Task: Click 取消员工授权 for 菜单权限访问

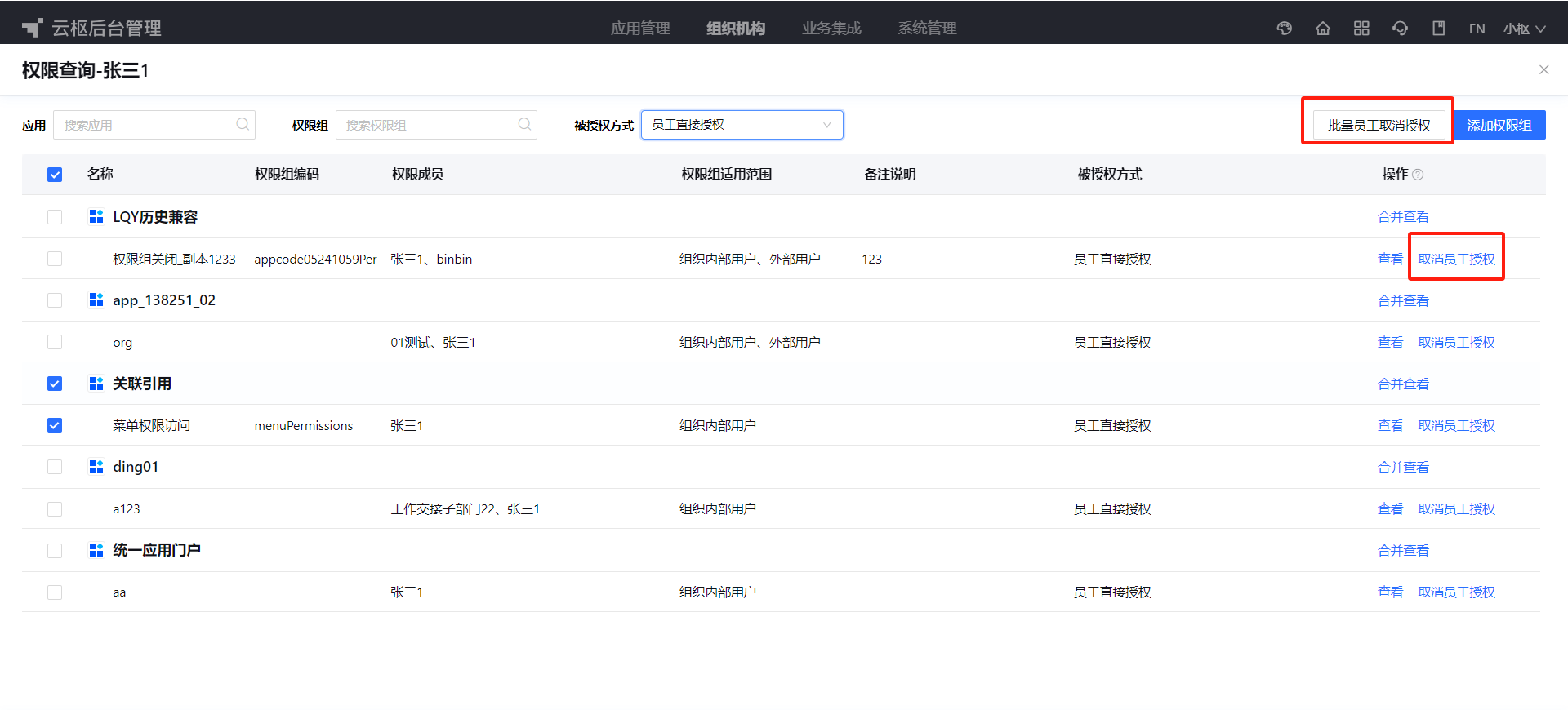Action: (1456, 425)
